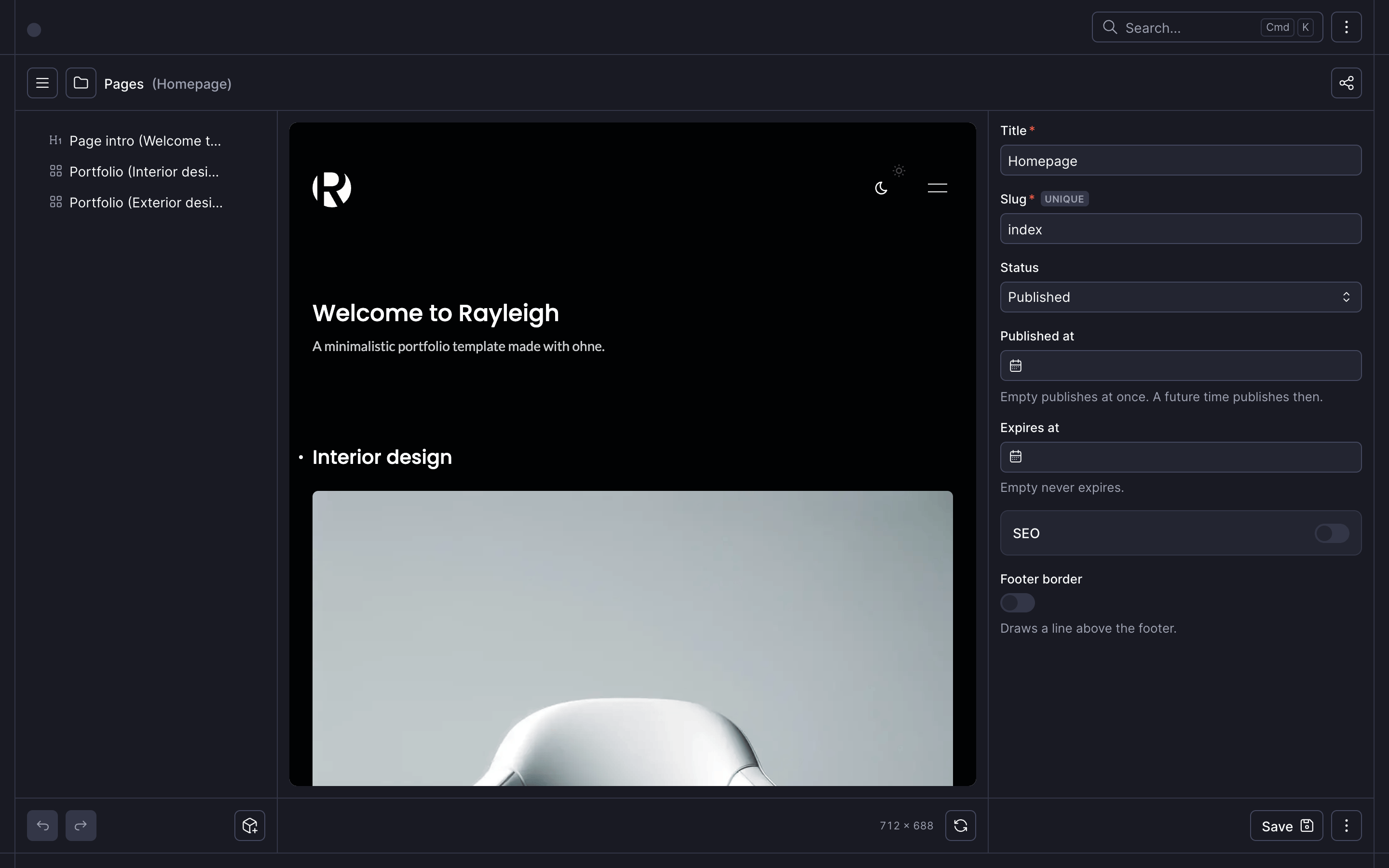Click the Published at date field
The image size is (1389, 868).
pyautogui.click(x=1181, y=366)
